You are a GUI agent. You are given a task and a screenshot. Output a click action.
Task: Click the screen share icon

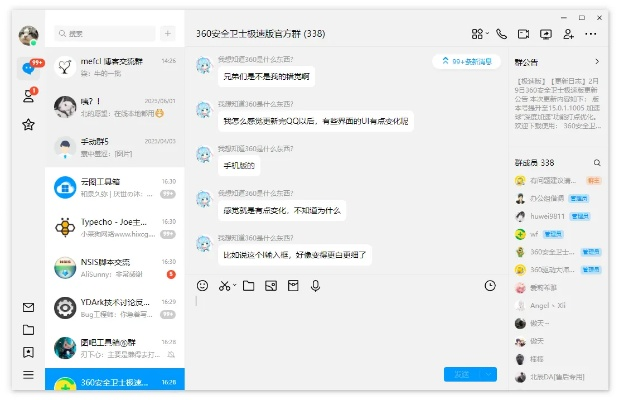coord(546,34)
